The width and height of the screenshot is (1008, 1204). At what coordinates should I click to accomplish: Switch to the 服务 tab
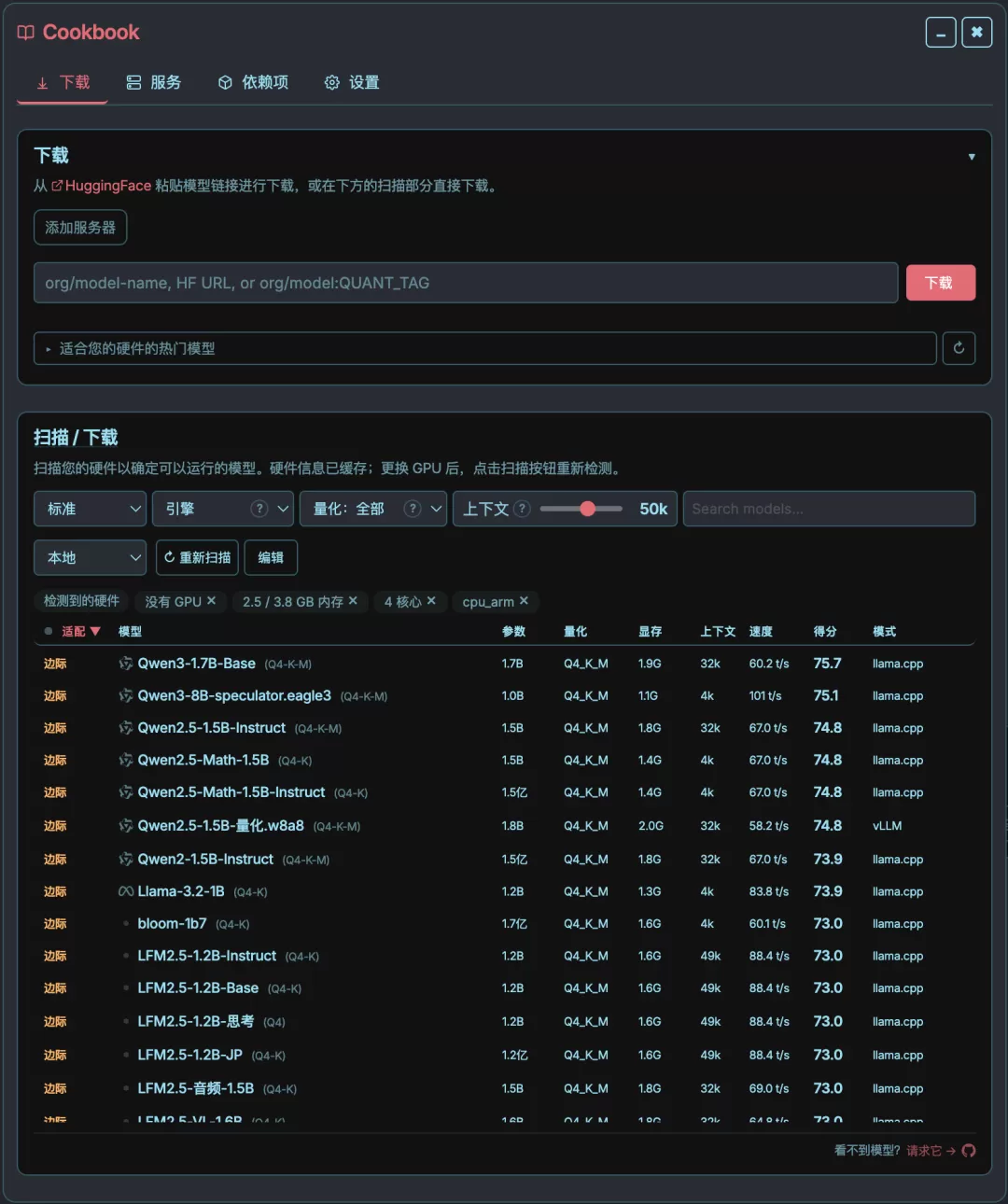[154, 83]
